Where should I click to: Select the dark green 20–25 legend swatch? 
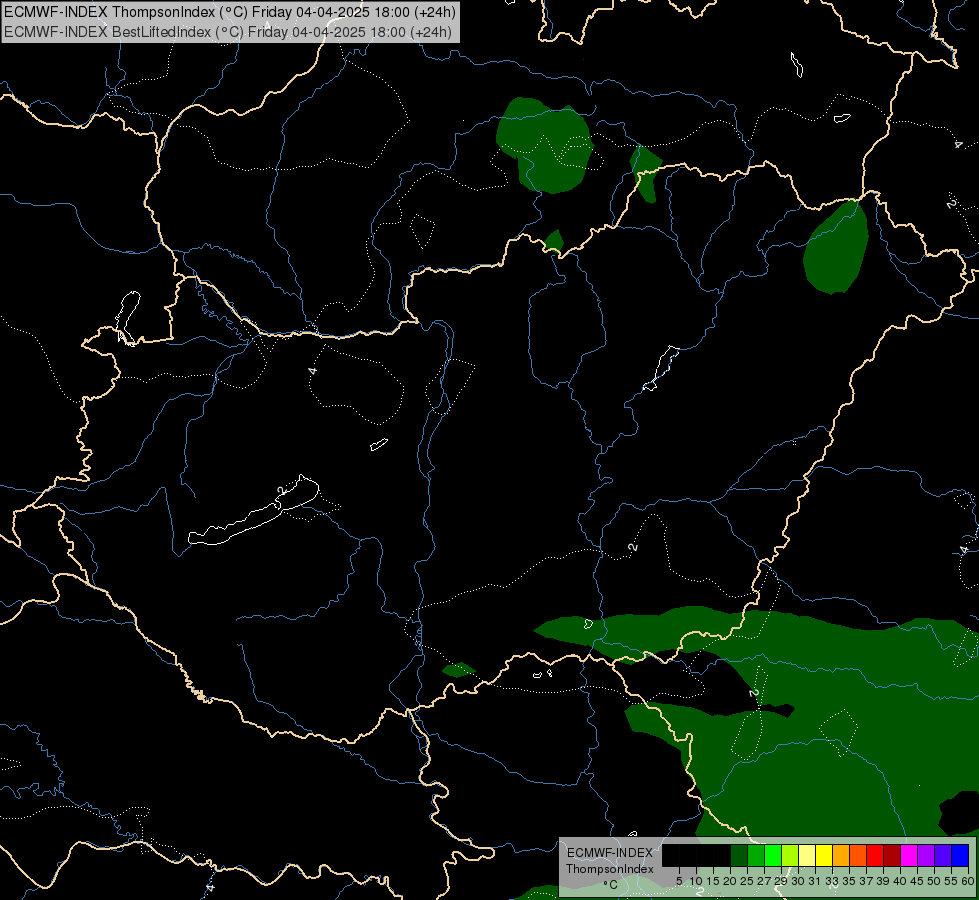739,855
